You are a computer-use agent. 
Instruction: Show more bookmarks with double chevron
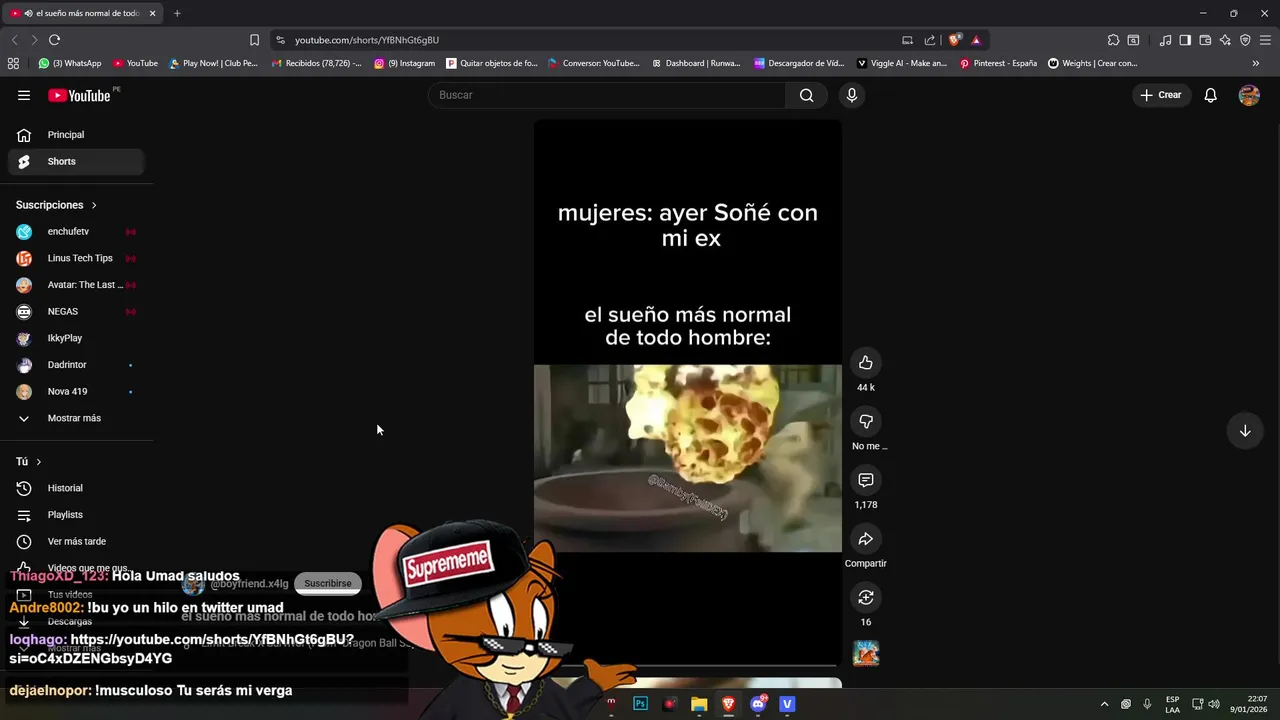(1256, 63)
